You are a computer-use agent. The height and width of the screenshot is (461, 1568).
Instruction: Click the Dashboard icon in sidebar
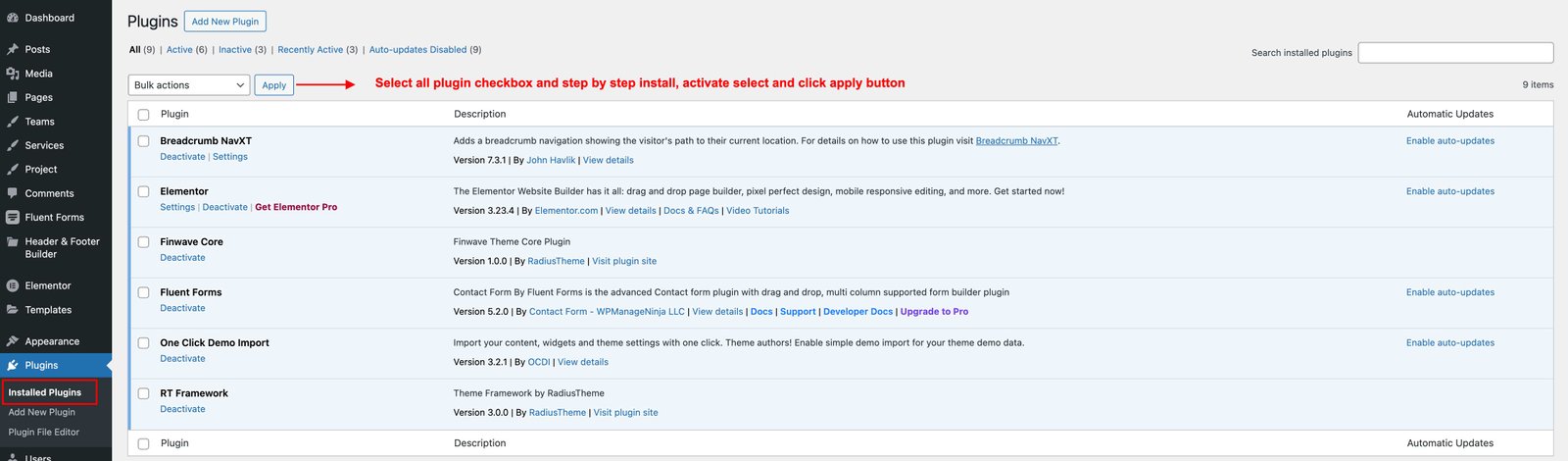13,18
